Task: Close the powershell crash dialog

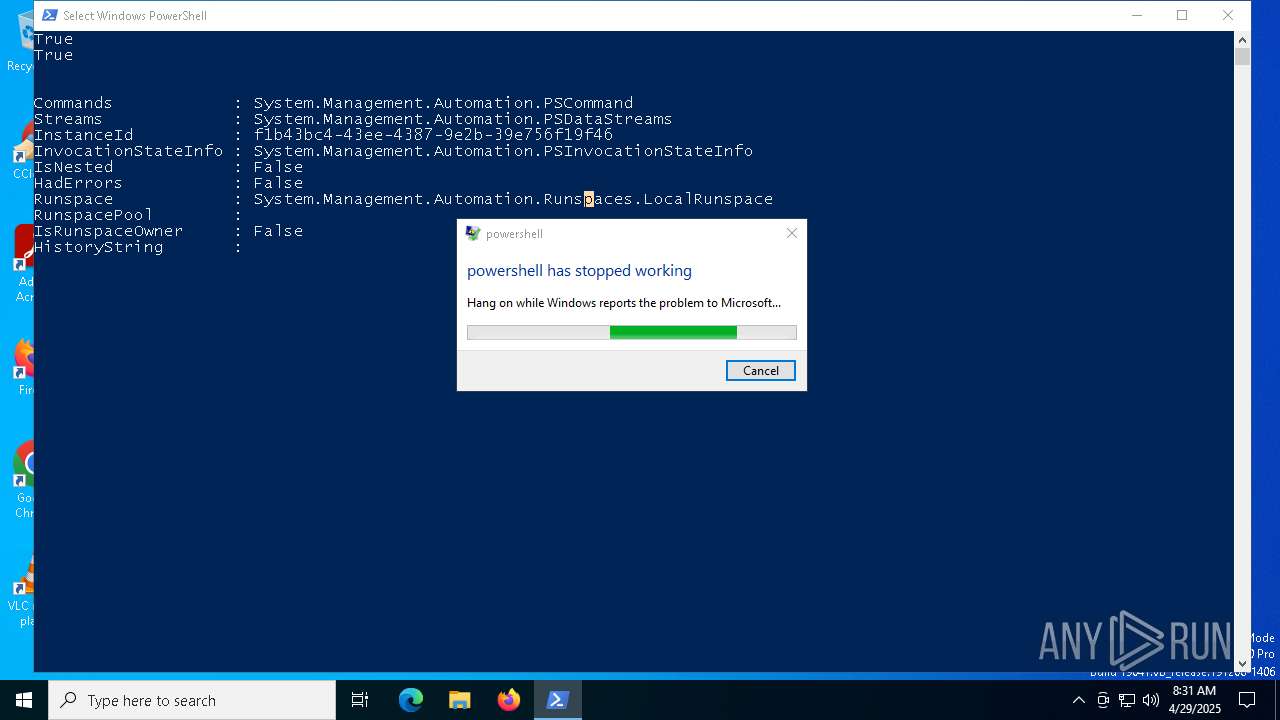Action: click(791, 233)
